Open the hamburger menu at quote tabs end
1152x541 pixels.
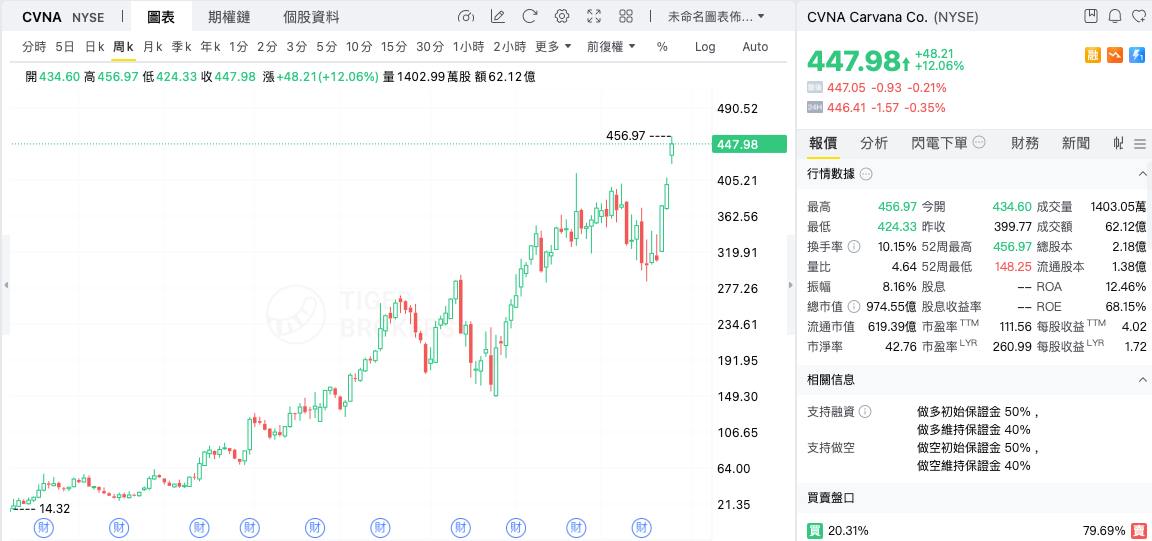point(1140,143)
